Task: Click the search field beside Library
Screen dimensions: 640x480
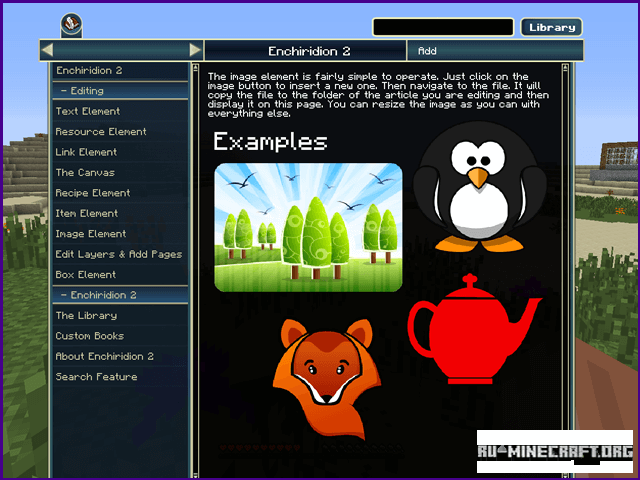Action: point(443,27)
